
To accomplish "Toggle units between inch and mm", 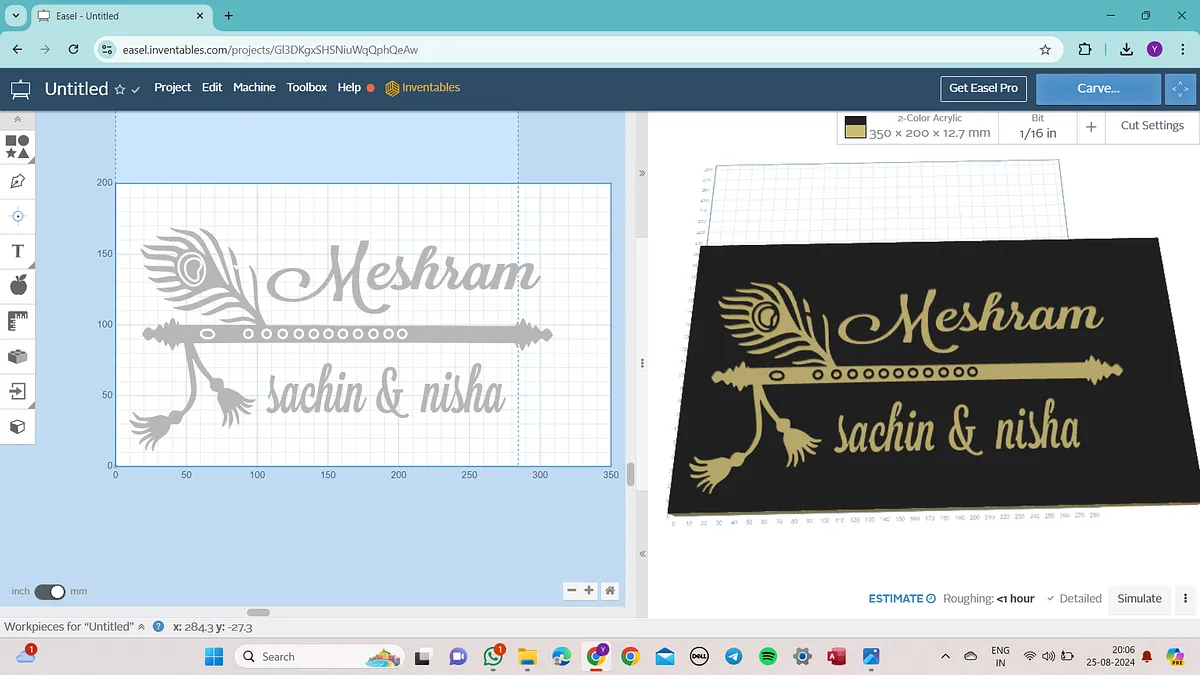I will coord(49,592).
